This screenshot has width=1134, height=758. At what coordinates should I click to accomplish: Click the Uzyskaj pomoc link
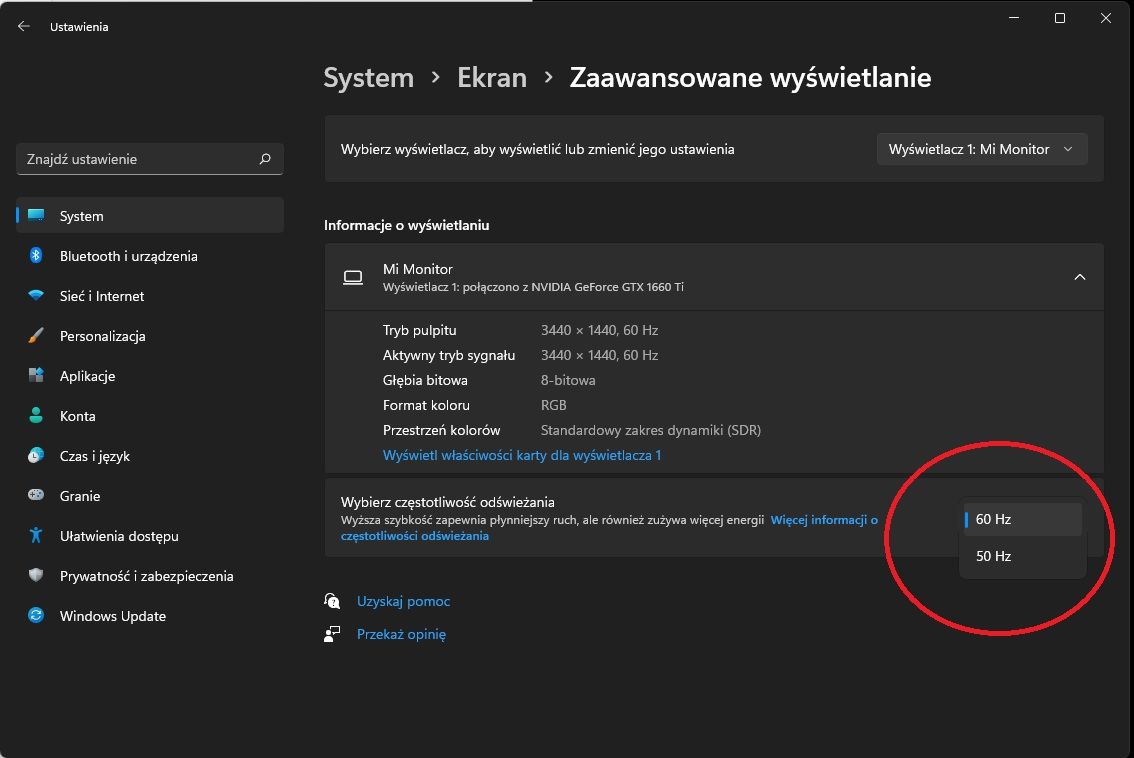pyautogui.click(x=403, y=601)
